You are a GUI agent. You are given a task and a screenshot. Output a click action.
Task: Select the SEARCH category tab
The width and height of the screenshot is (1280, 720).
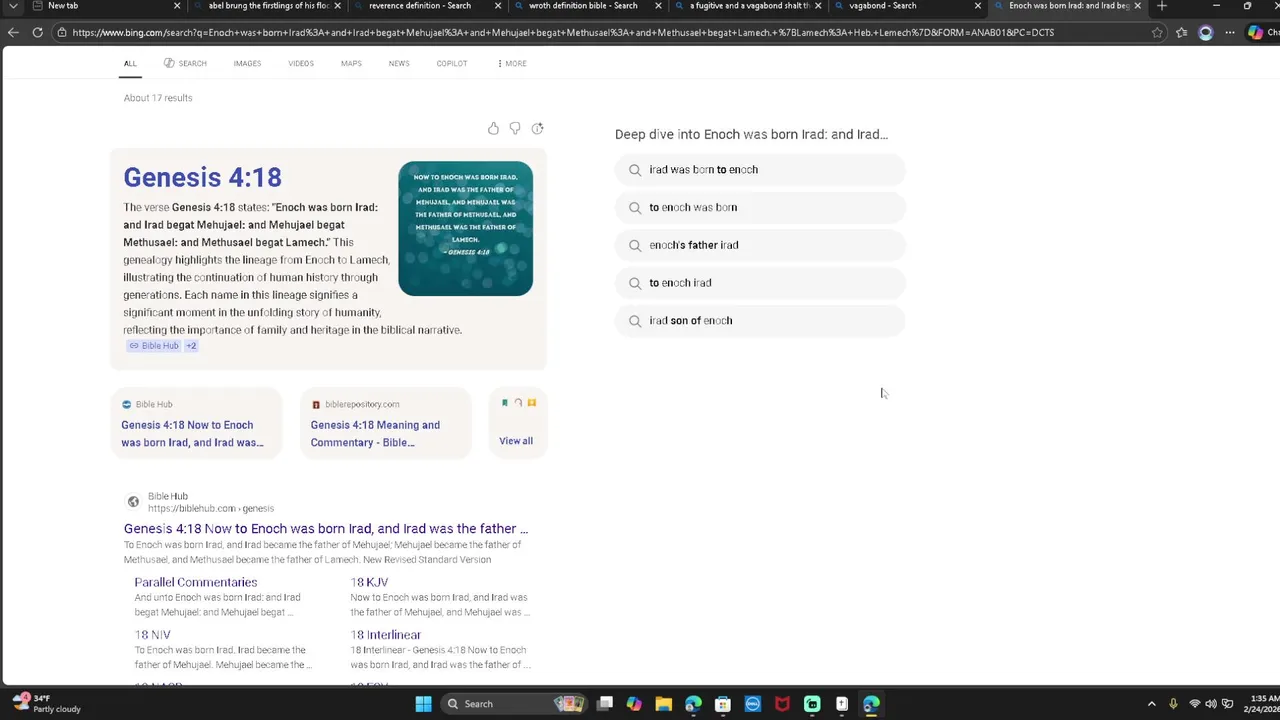[x=185, y=63]
